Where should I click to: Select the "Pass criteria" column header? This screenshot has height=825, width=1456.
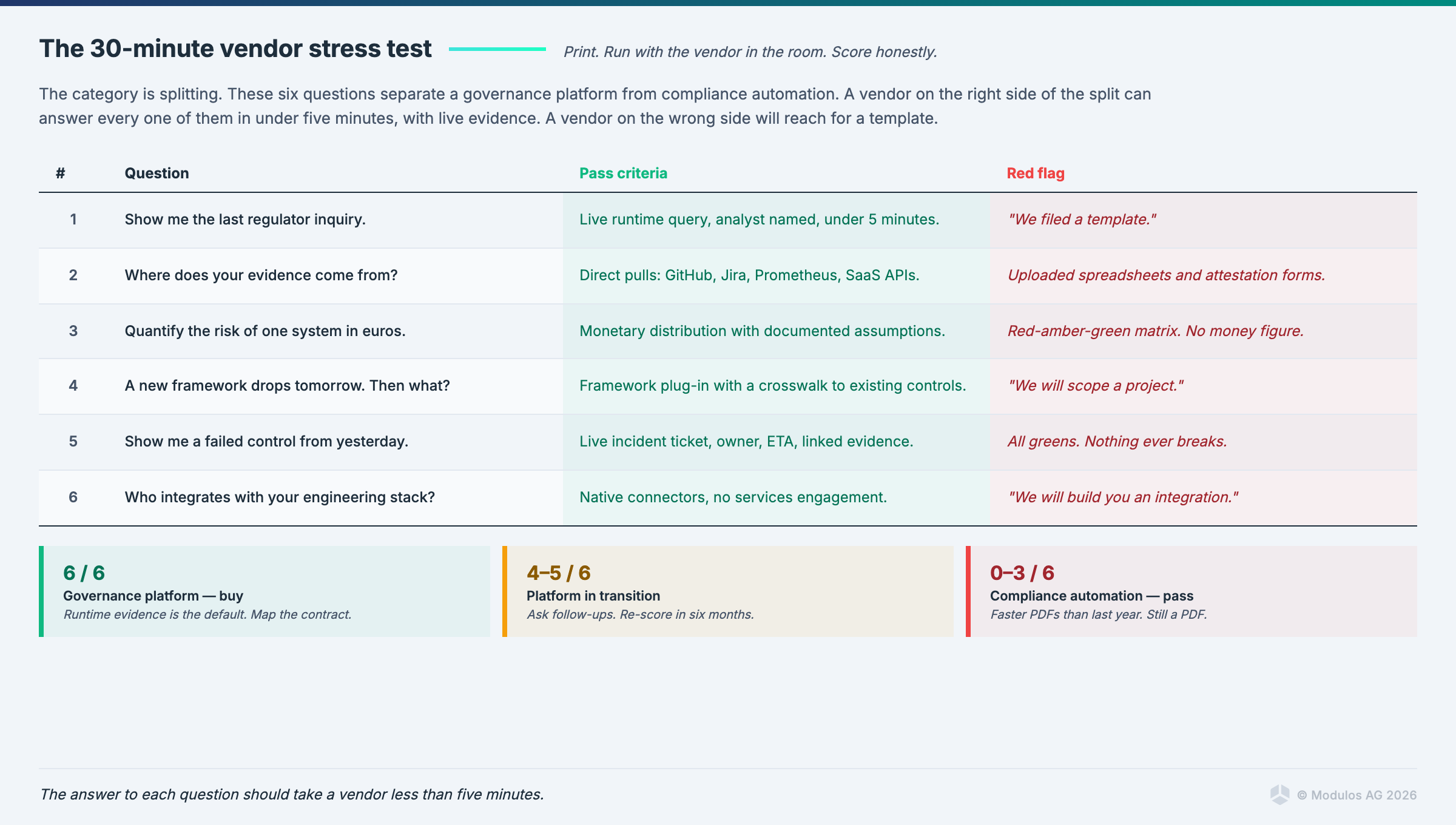[x=623, y=173]
